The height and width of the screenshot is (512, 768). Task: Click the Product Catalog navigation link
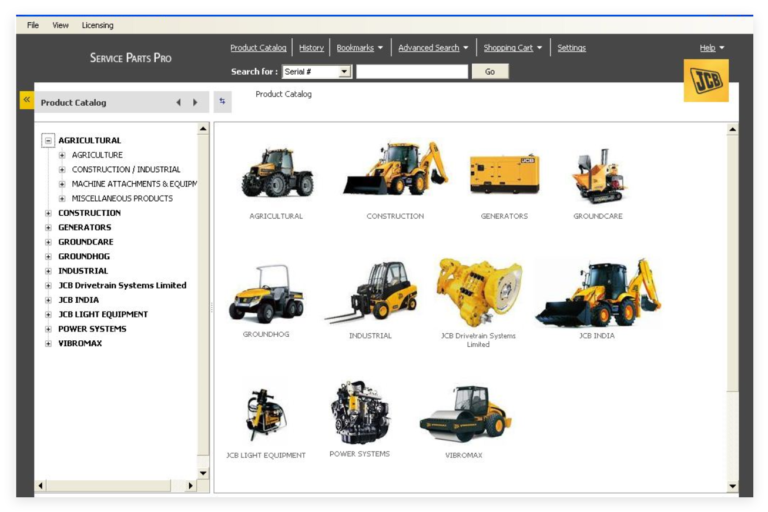[258, 48]
